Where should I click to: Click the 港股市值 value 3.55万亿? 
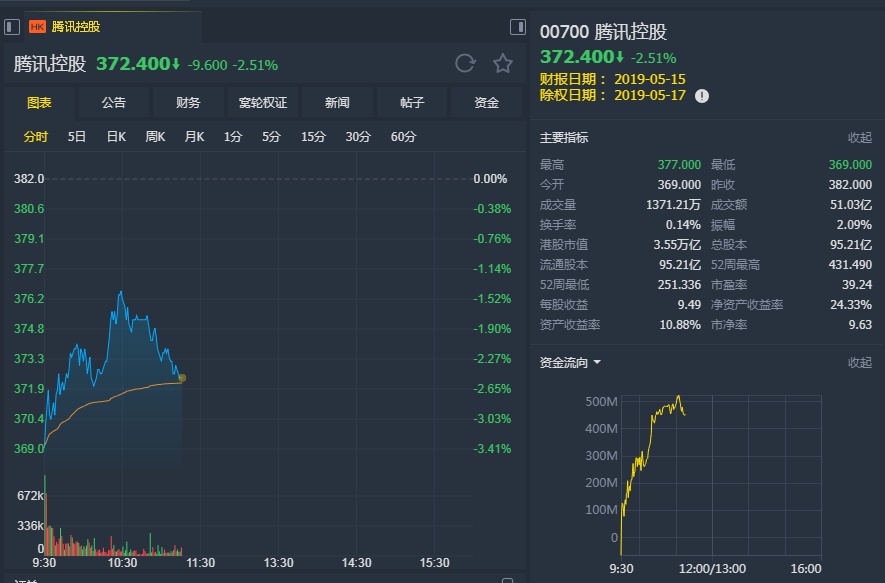677,245
